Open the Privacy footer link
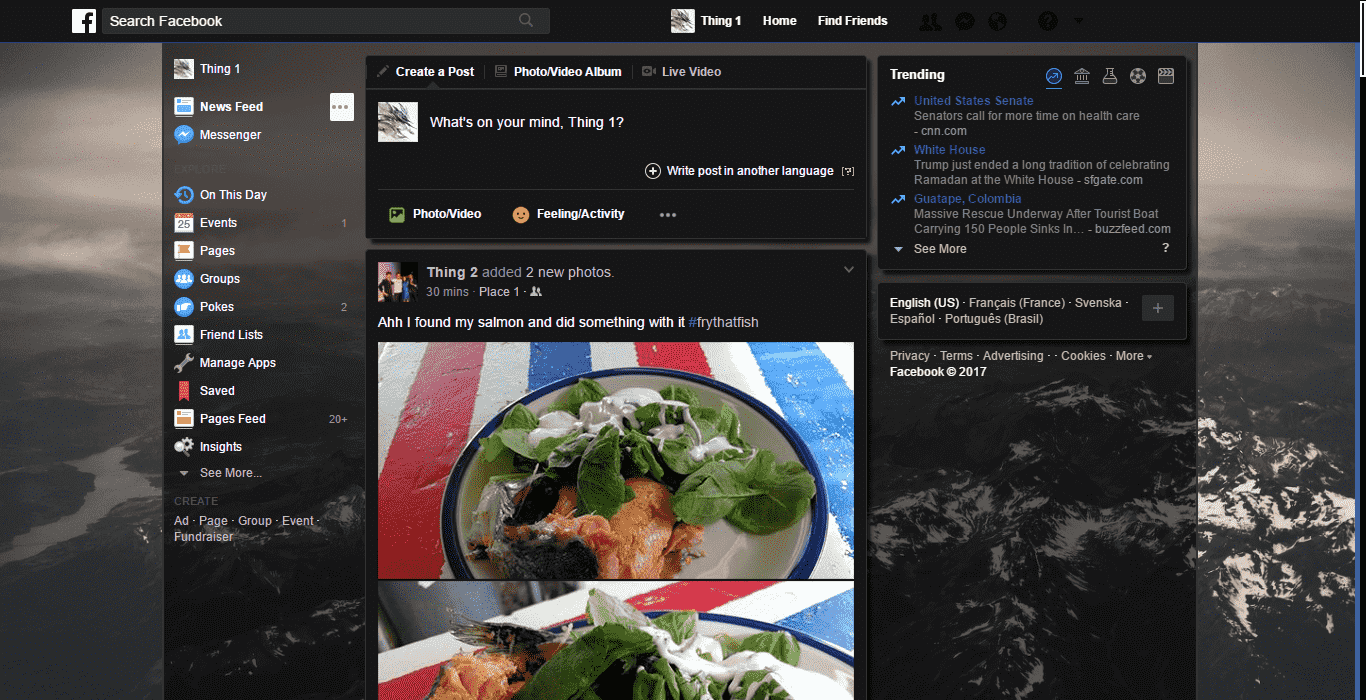The height and width of the screenshot is (700, 1366). click(910, 356)
